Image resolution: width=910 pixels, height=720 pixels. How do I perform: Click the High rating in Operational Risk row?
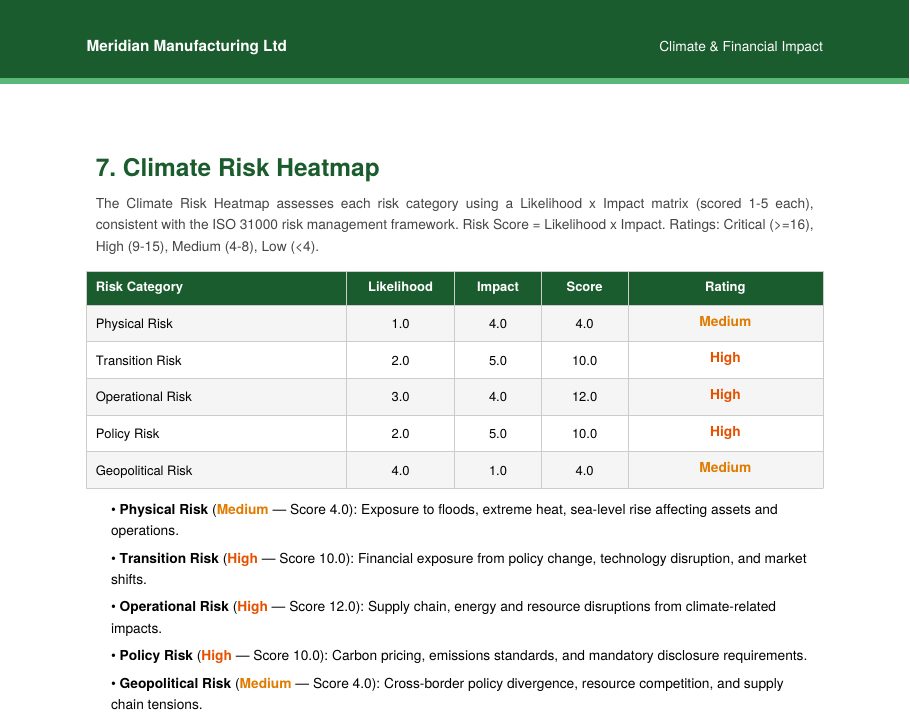tap(725, 395)
